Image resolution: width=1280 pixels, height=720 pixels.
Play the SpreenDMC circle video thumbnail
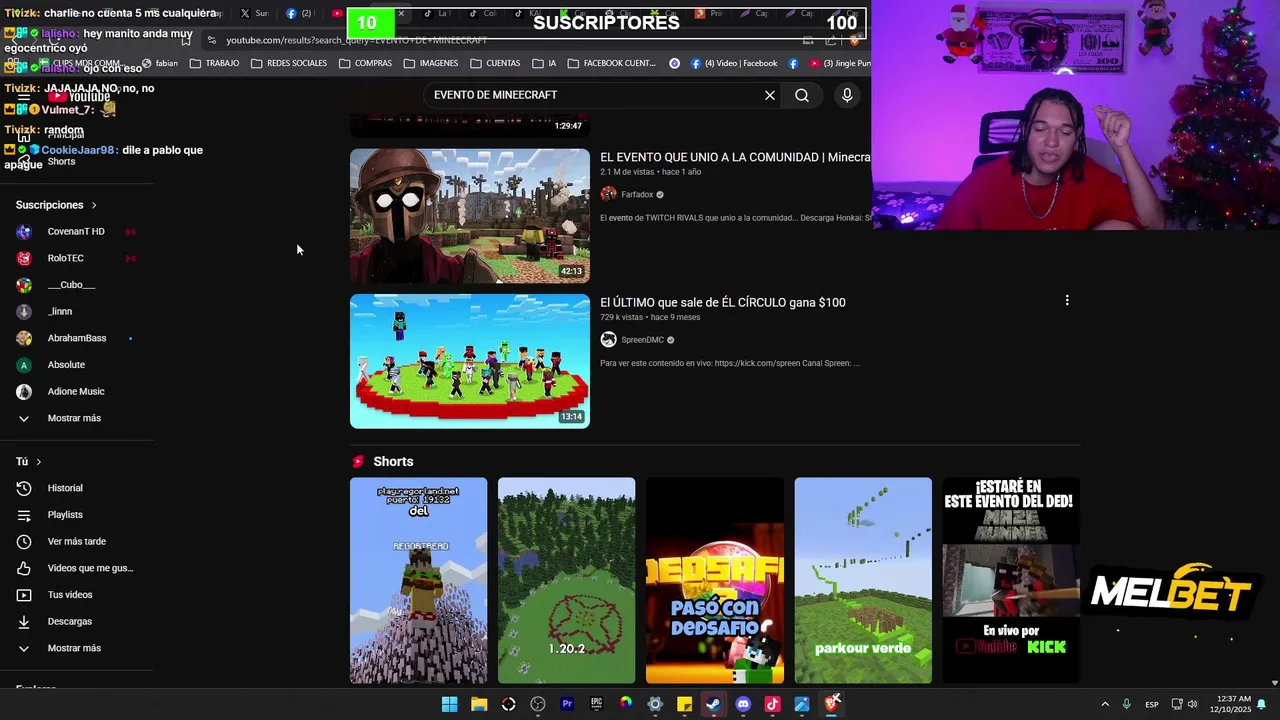coord(470,361)
